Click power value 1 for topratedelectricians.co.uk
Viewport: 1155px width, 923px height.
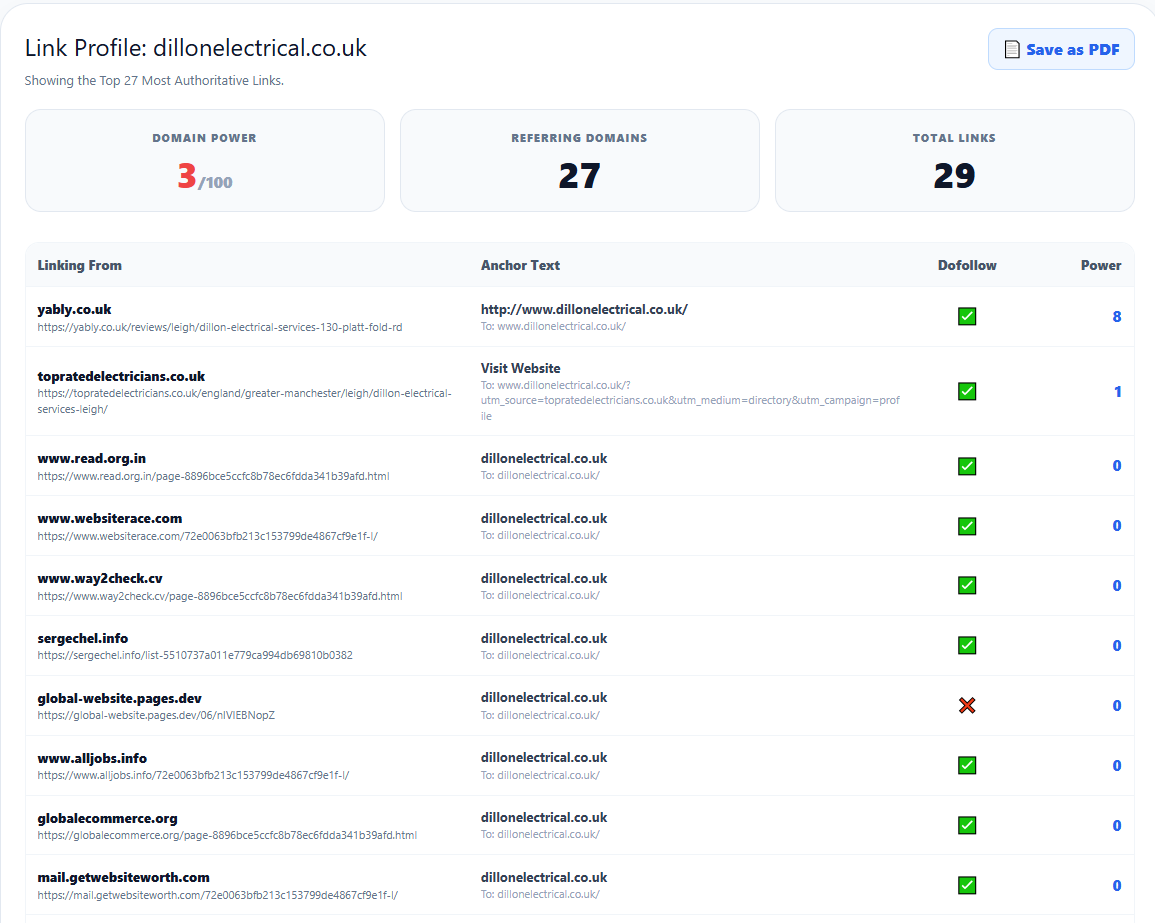(x=1117, y=392)
